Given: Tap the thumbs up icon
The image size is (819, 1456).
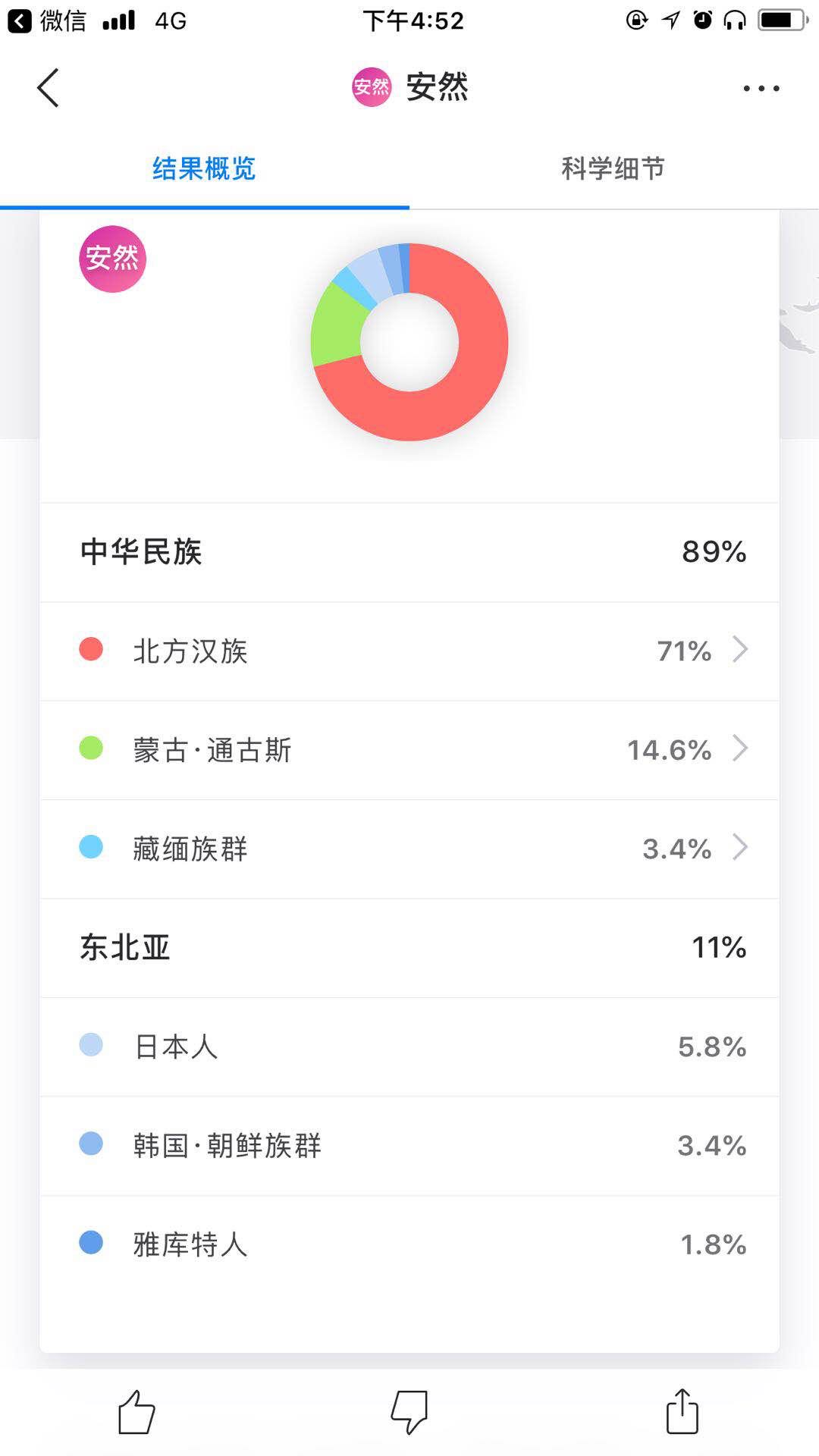Looking at the screenshot, I should (x=136, y=1412).
